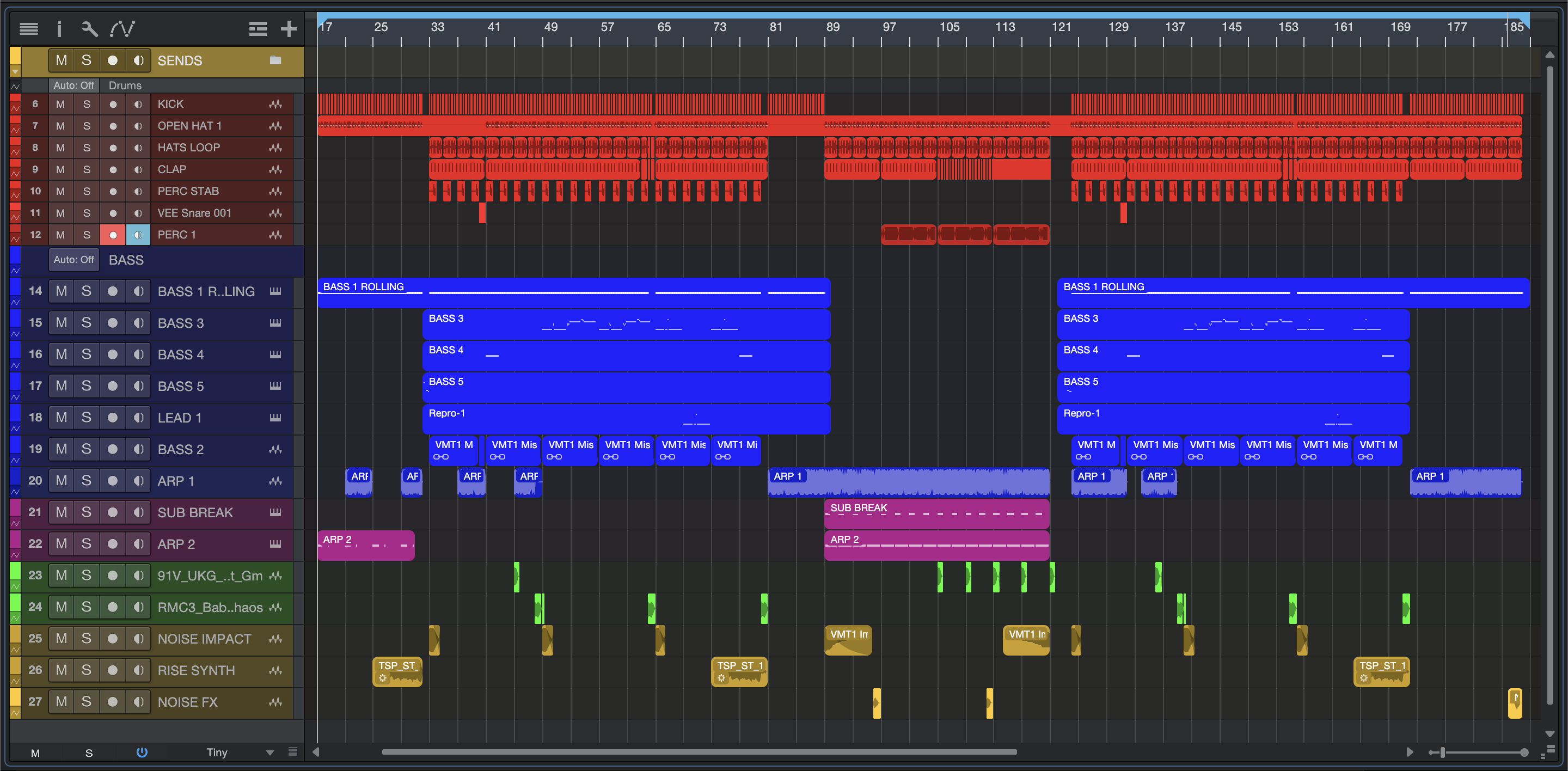
Task: Open the Inspector info icon
Action: 59,29
